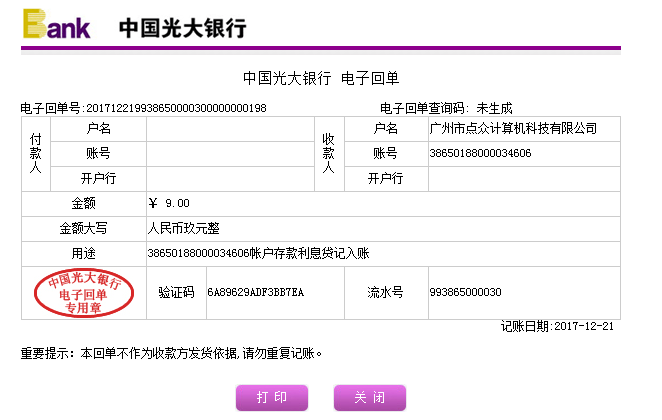Click the 中国光大银行 电子回单 page title

coord(321,79)
